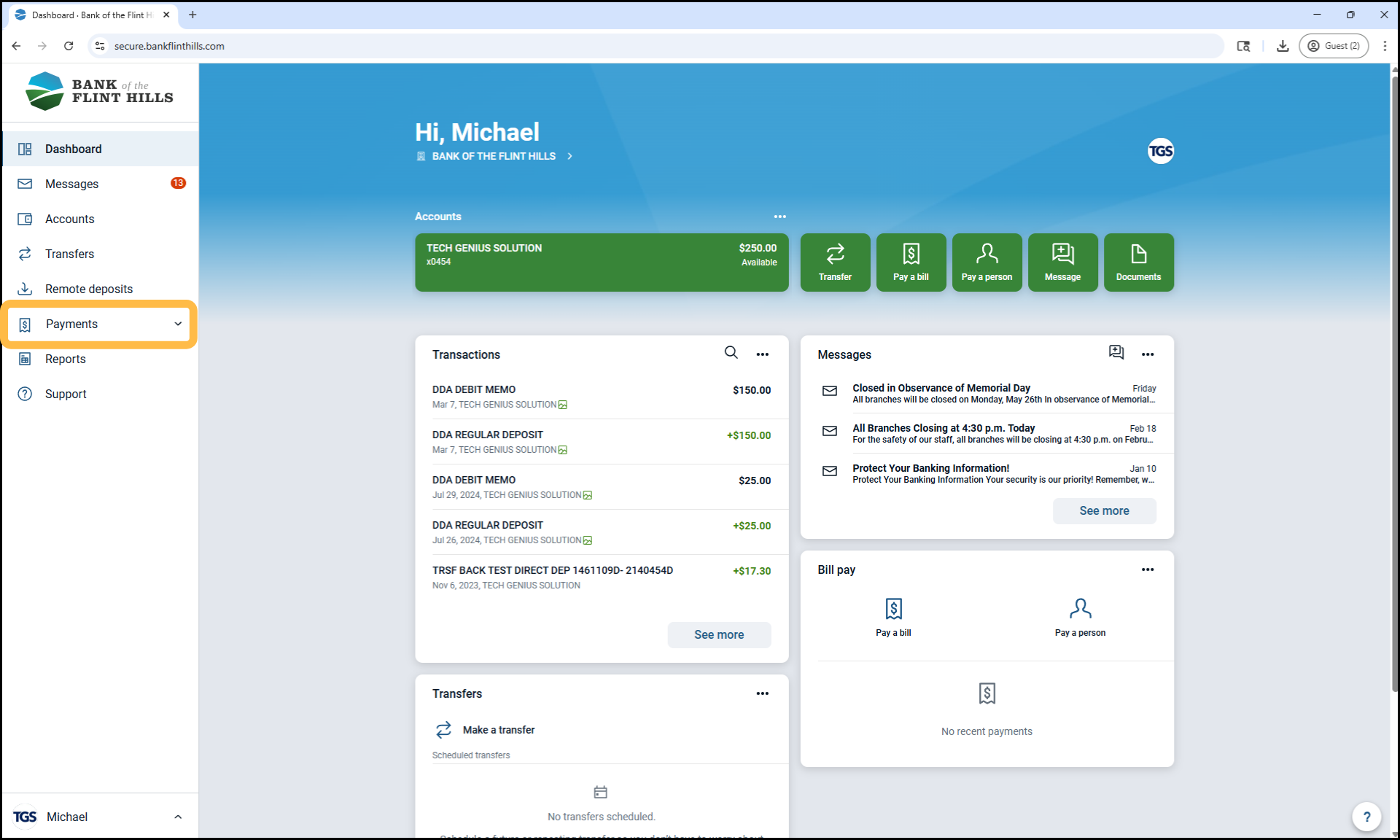
Task: Click the TGS profile avatar
Action: [1160, 151]
